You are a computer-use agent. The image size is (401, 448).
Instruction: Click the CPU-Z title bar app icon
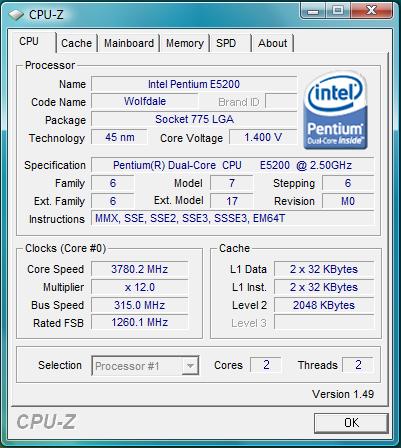point(16,14)
